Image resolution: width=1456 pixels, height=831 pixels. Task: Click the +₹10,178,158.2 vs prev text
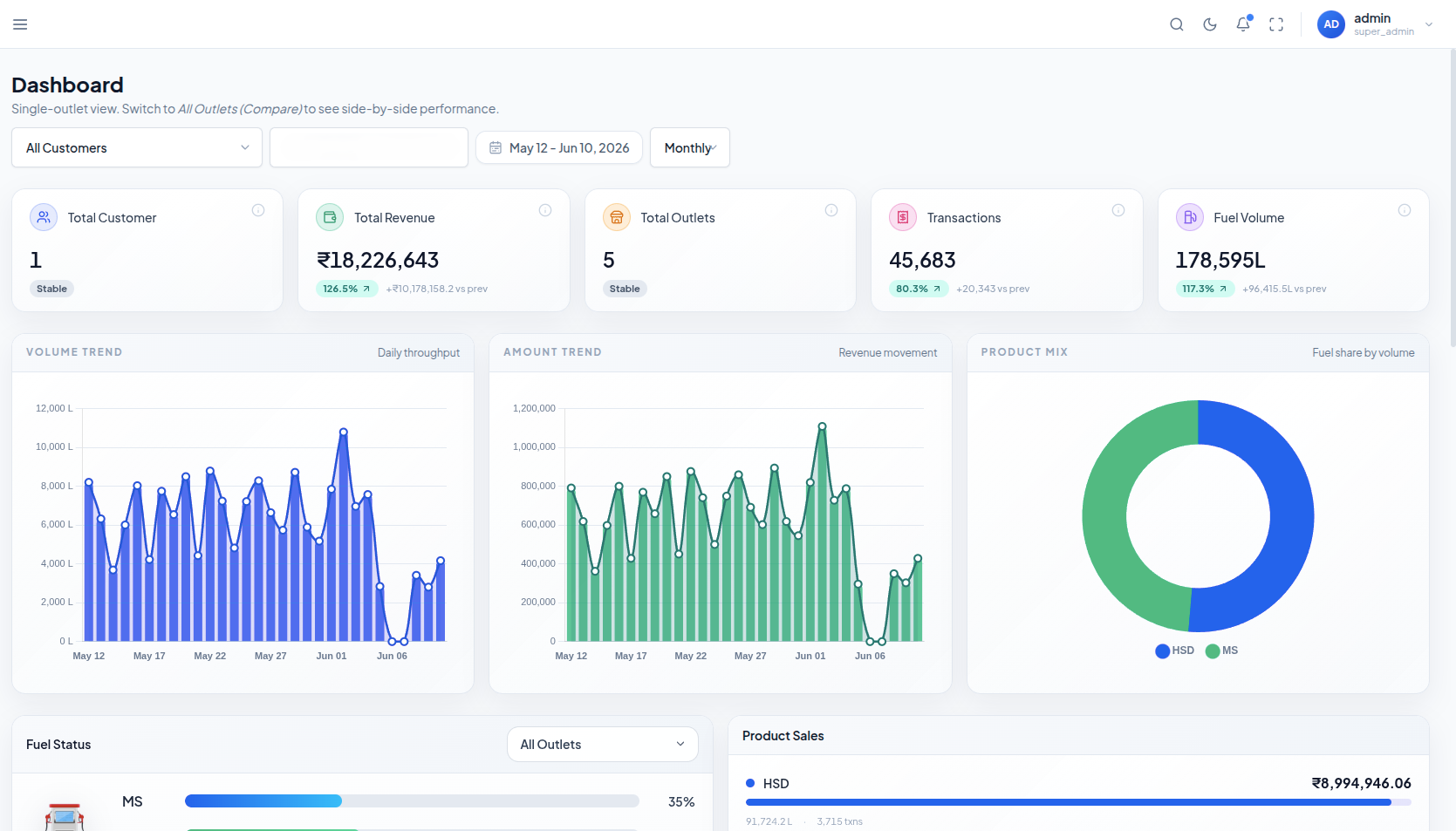click(437, 289)
